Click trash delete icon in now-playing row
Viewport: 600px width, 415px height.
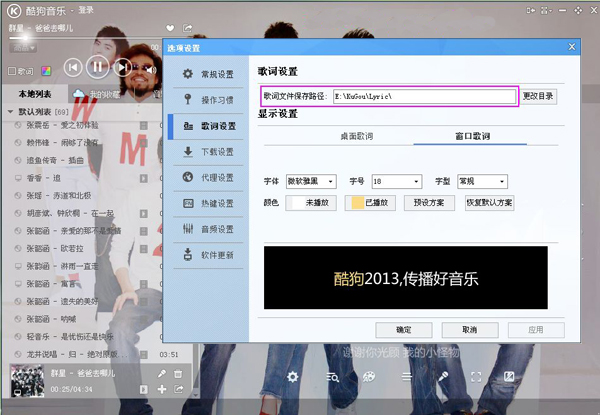click(x=178, y=374)
